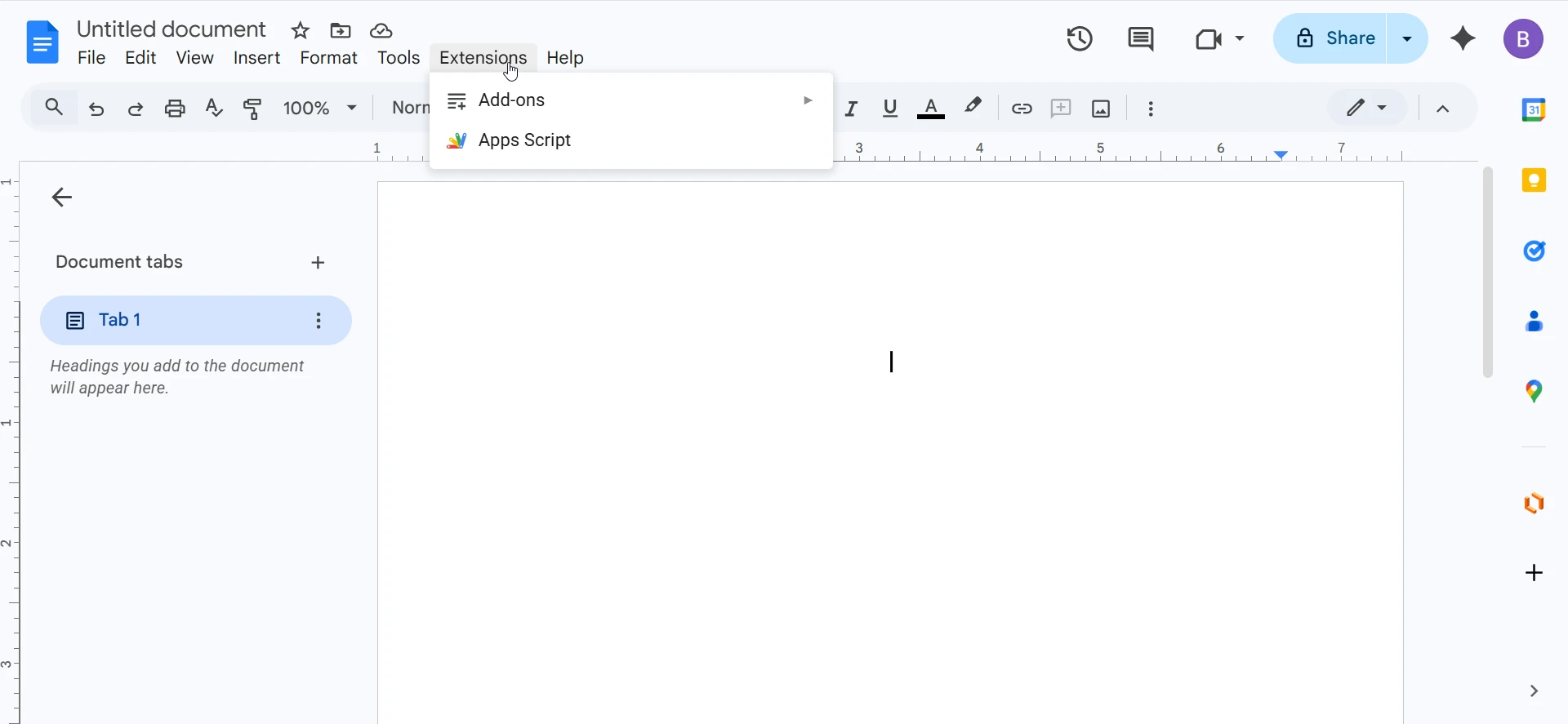Open the Tools menu
This screenshot has height=724, width=1568.
[399, 58]
